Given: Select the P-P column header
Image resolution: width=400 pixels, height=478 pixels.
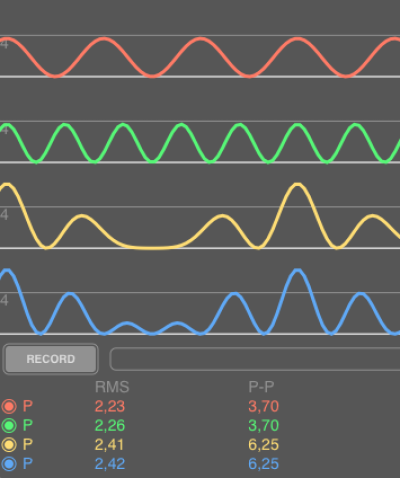Looking at the screenshot, I should (261, 387).
